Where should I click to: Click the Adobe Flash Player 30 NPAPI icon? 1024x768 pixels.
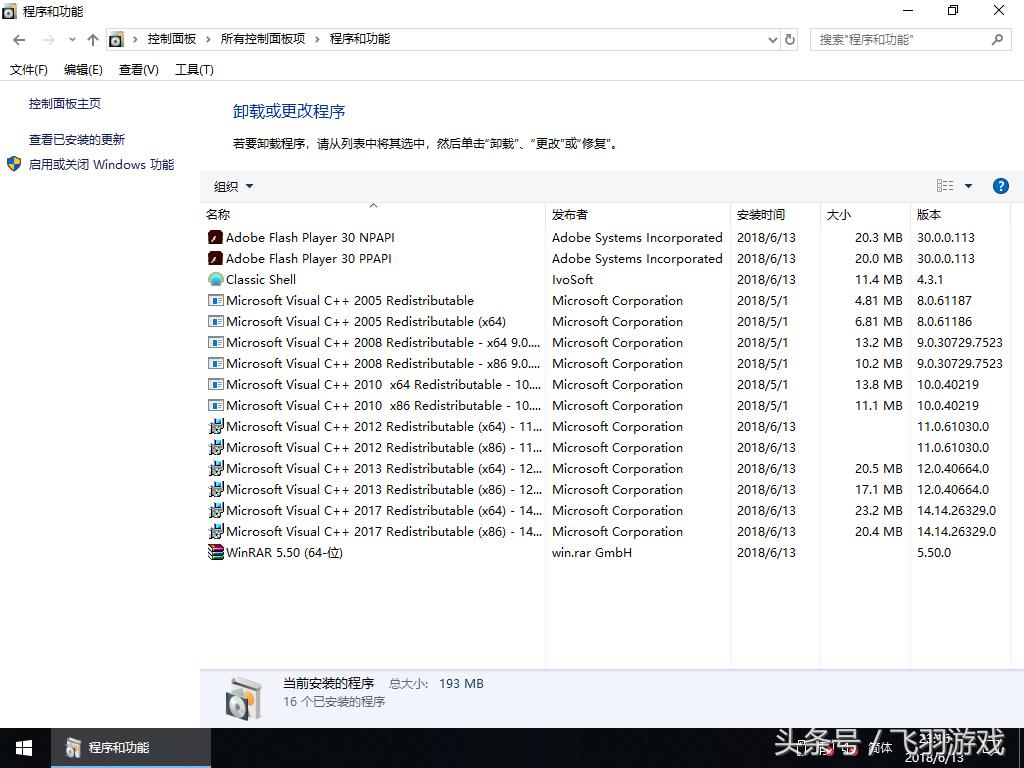point(215,238)
